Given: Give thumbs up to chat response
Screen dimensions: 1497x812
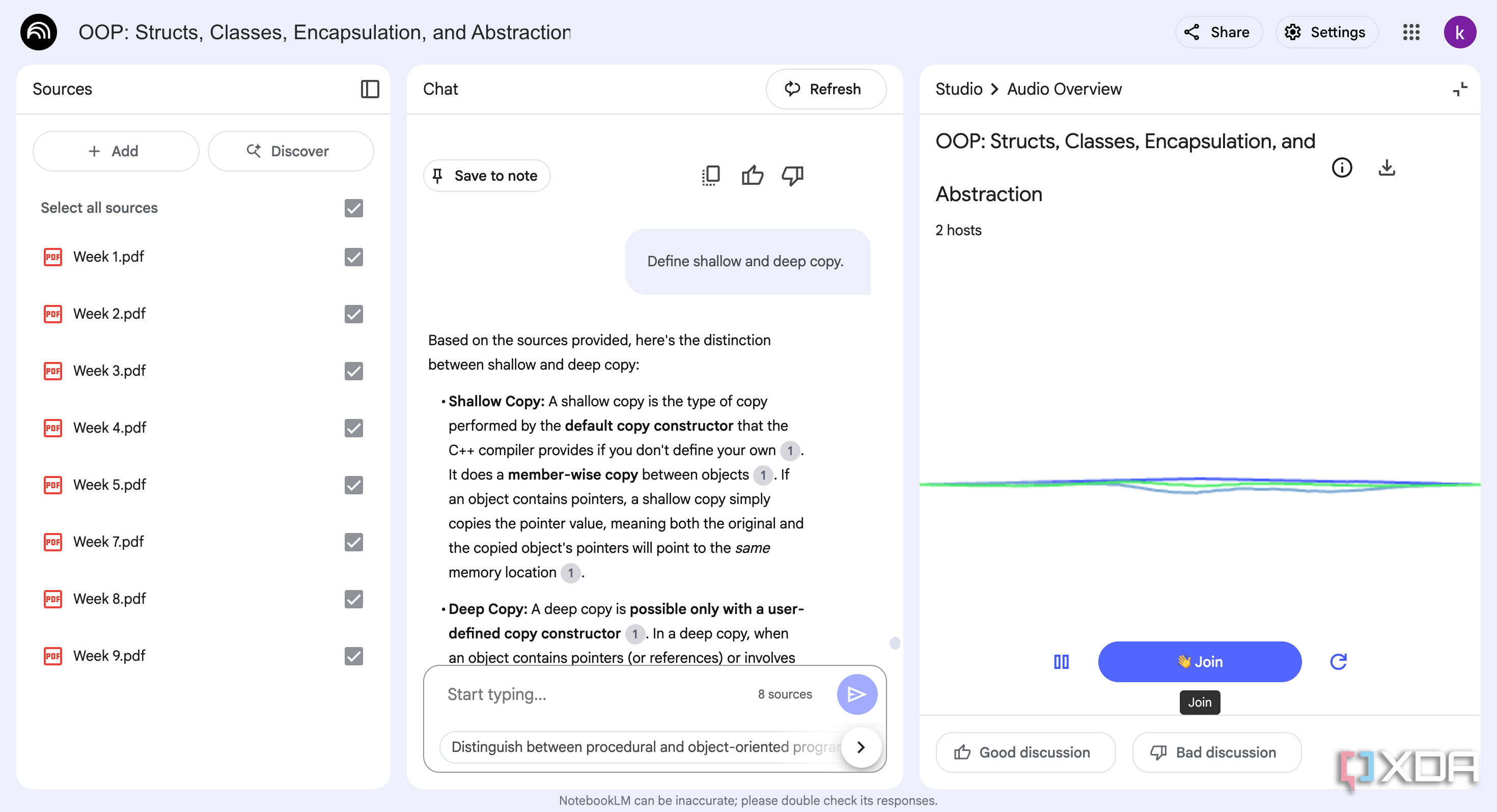Looking at the screenshot, I should click(x=752, y=176).
